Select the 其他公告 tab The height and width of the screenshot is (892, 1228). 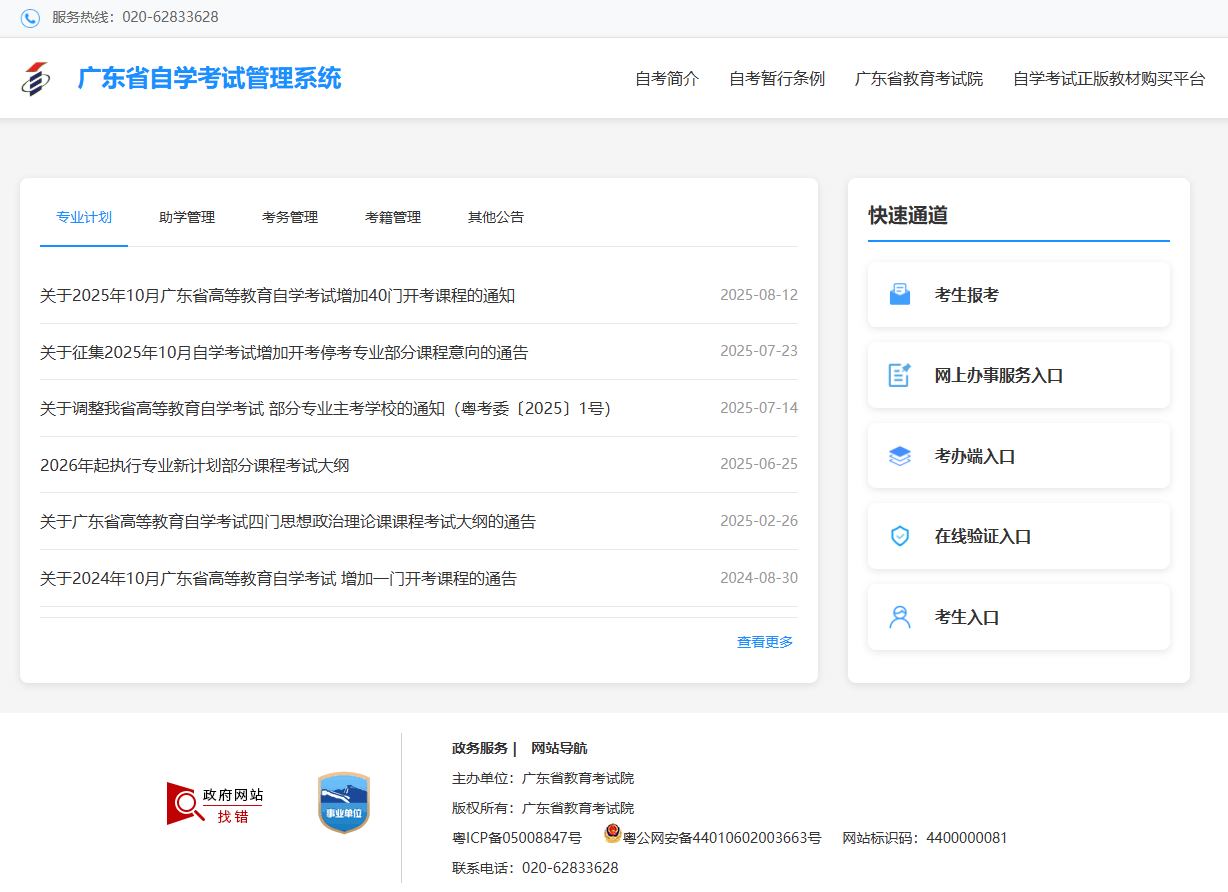[x=496, y=217]
